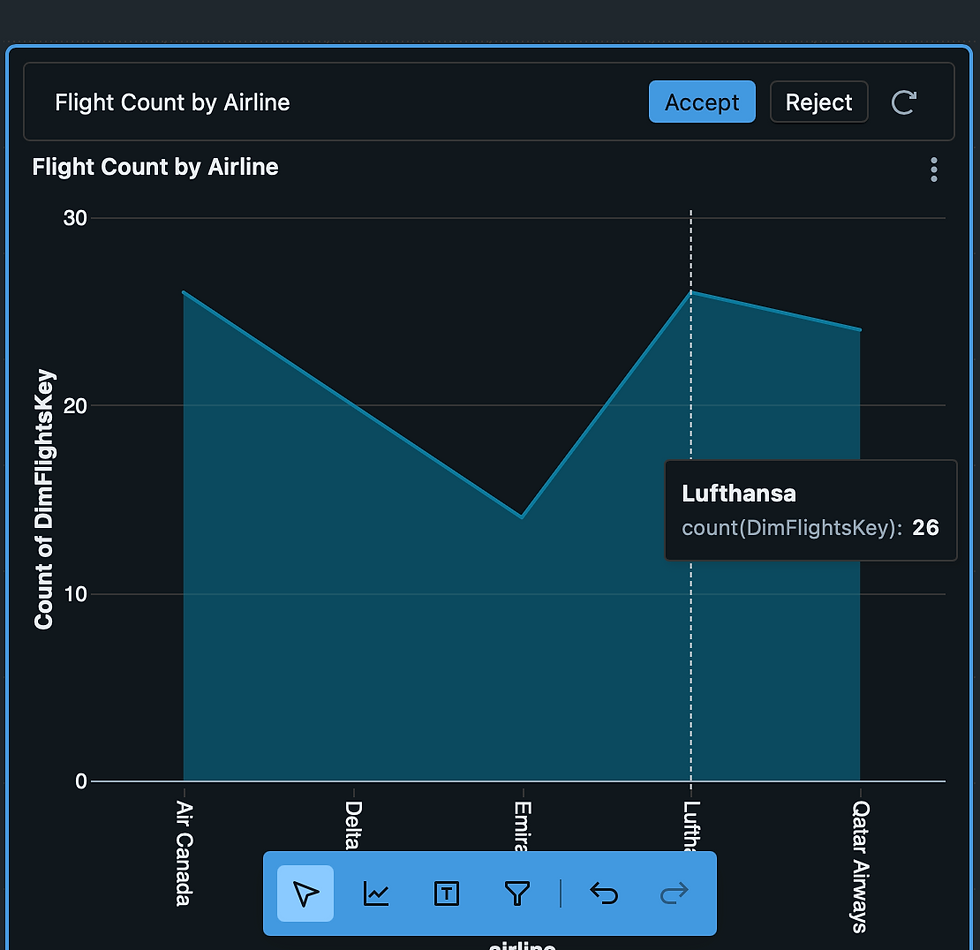Click the add visualization chart icon
Screen dimensions: 980x950
point(376,893)
